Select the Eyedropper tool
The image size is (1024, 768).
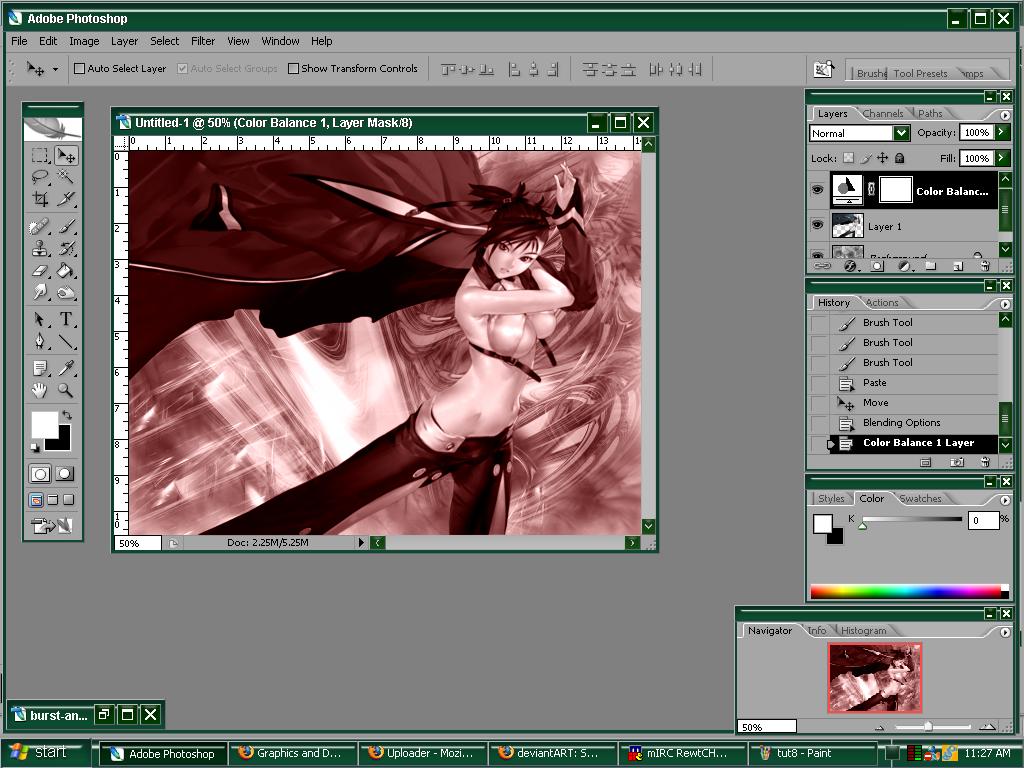pos(65,368)
